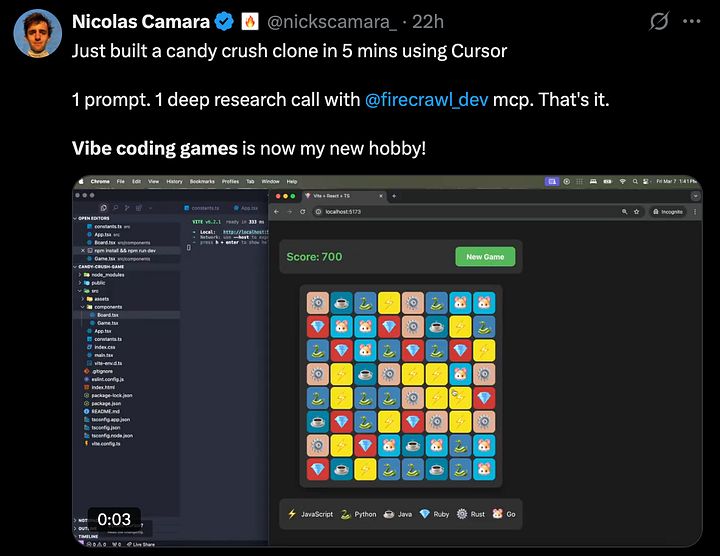Reload the localhost page

pyautogui.click(x=302, y=212)
